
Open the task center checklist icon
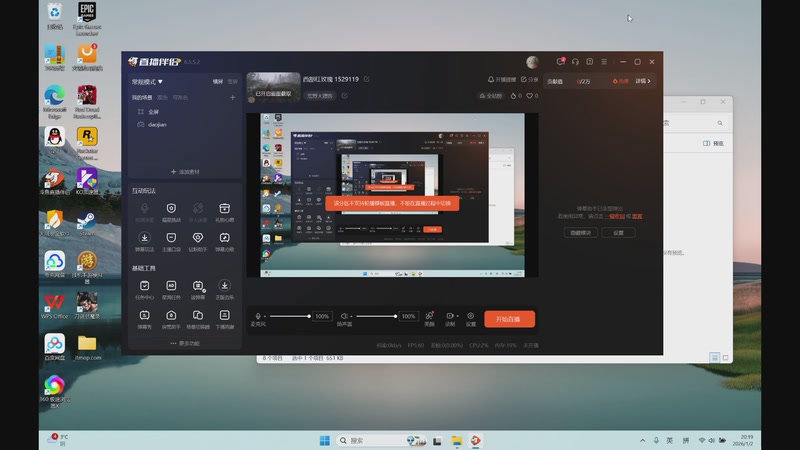tap(144, 286)
